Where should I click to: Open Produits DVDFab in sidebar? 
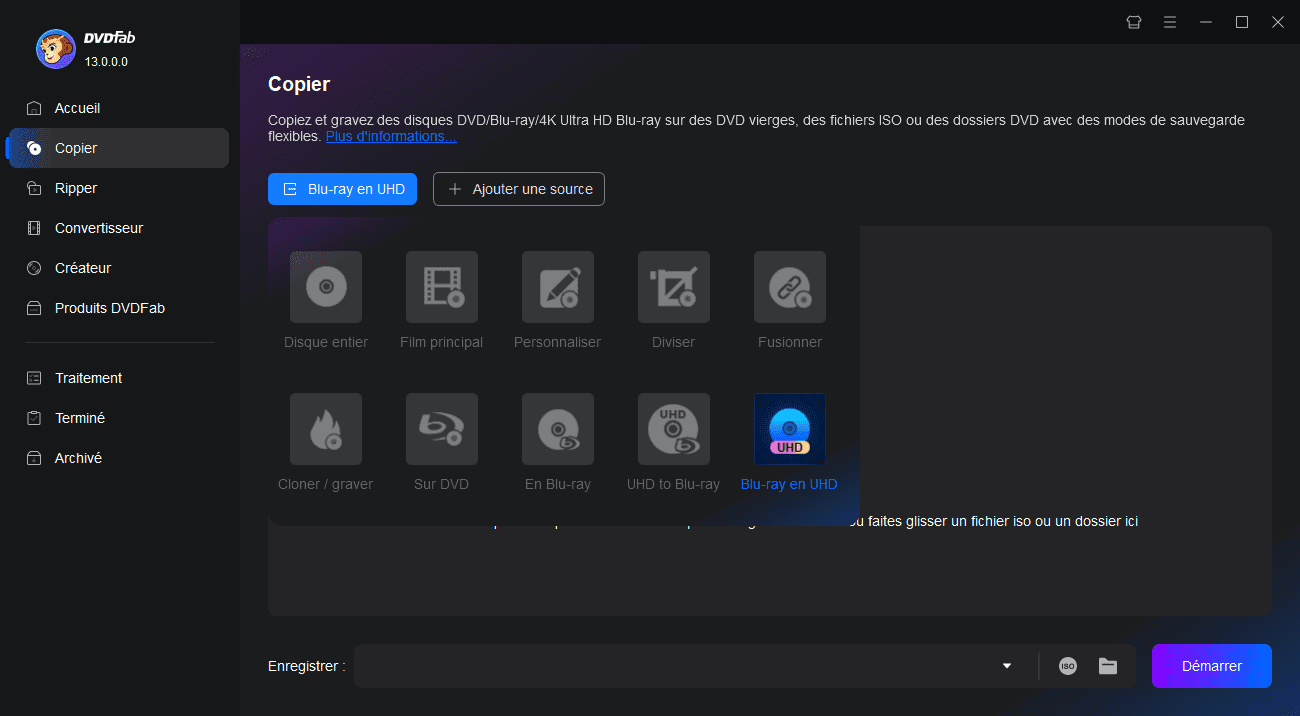point(118,308)
